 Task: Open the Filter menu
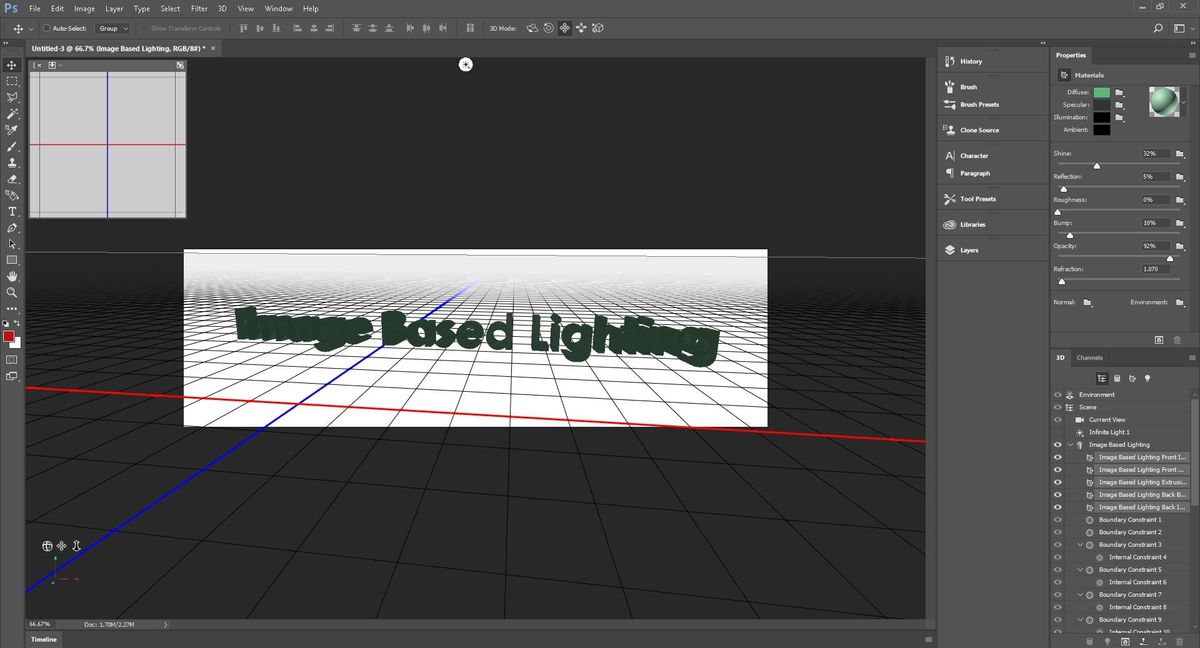199,8
